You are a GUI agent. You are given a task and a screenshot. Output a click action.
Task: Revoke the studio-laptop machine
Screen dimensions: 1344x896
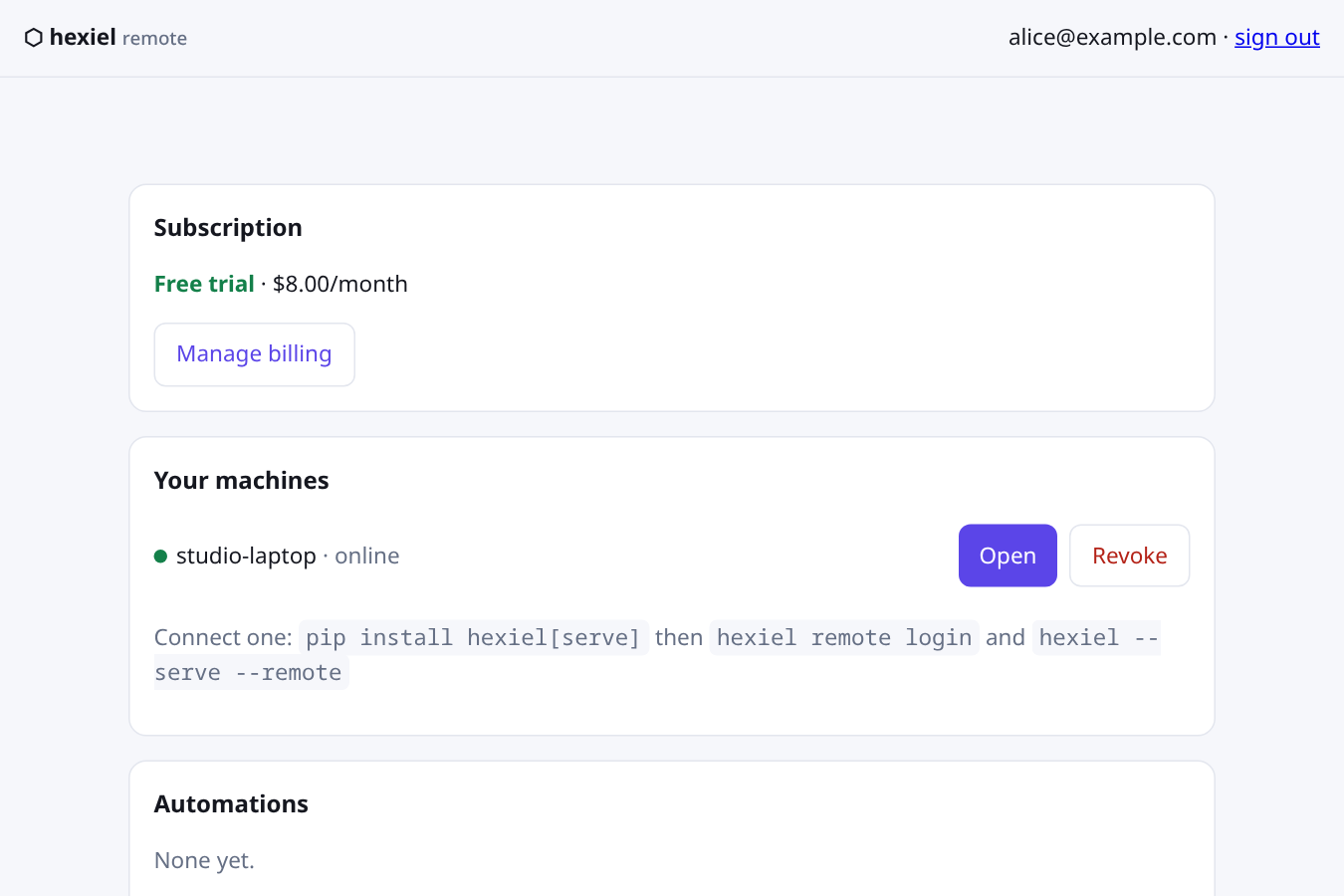coord(1129,556)
